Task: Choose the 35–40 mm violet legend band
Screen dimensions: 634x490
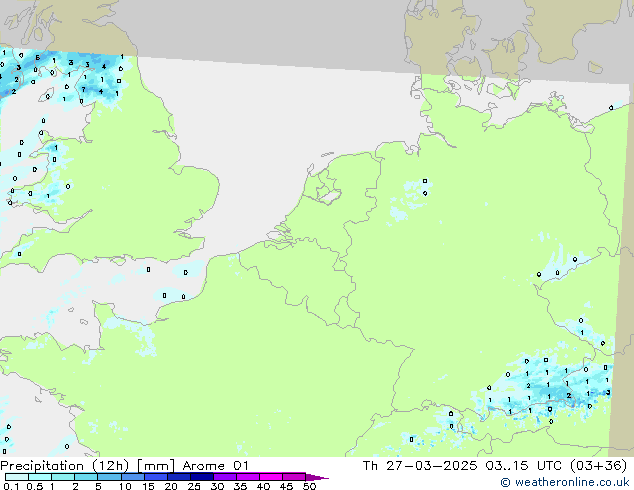Action: [247, 477]
